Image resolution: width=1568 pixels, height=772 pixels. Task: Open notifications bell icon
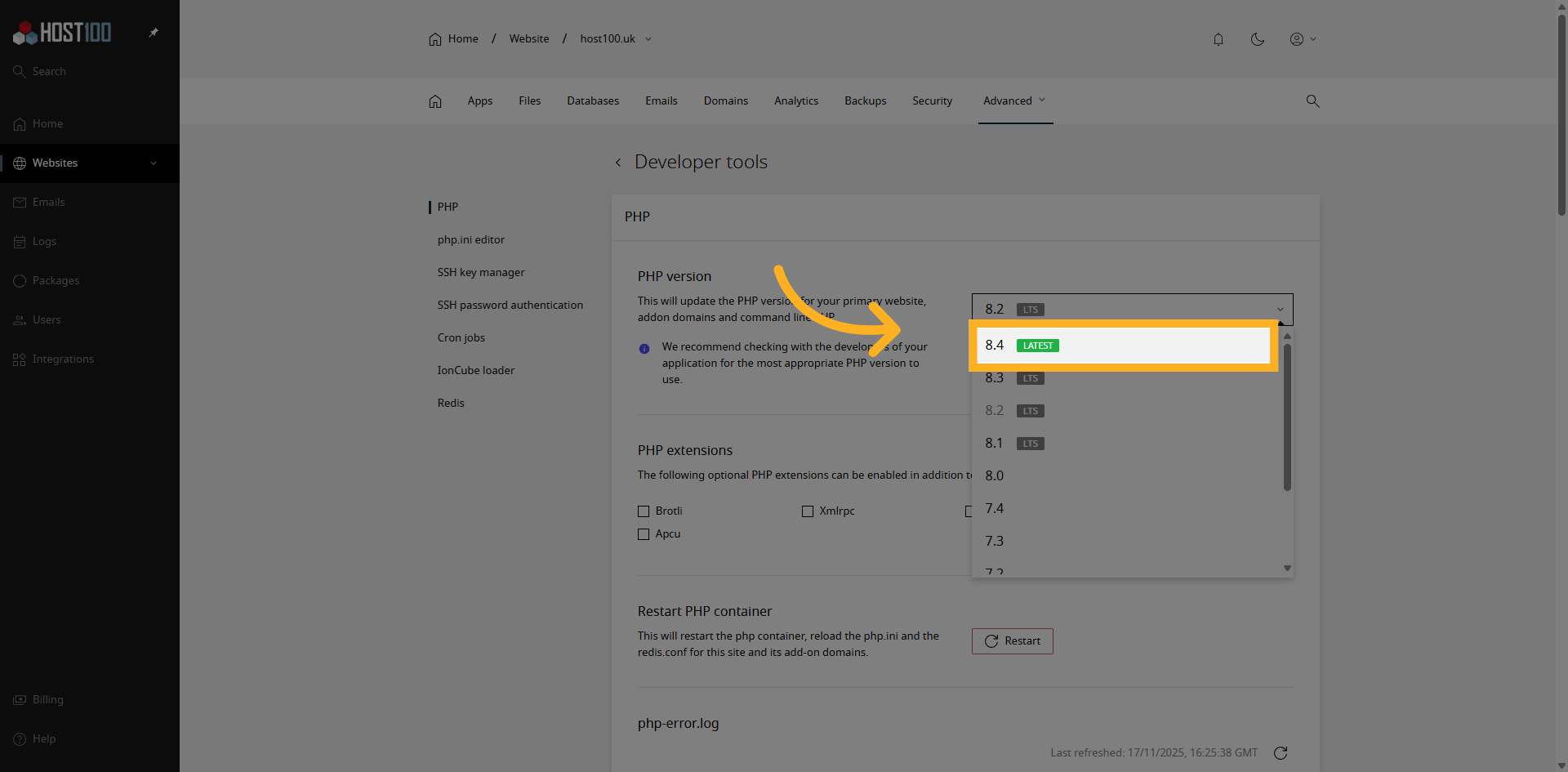coord(1218,39)
